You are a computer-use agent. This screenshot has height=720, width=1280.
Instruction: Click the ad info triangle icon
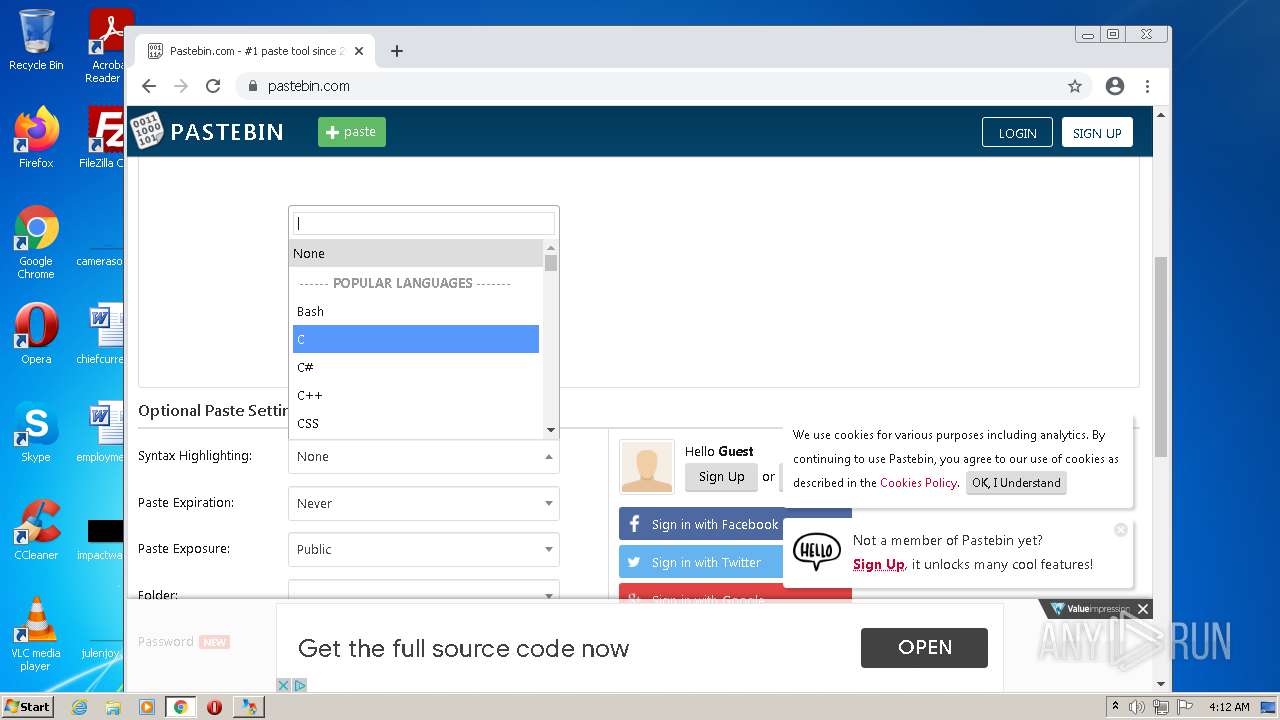[x=300, y=685]
